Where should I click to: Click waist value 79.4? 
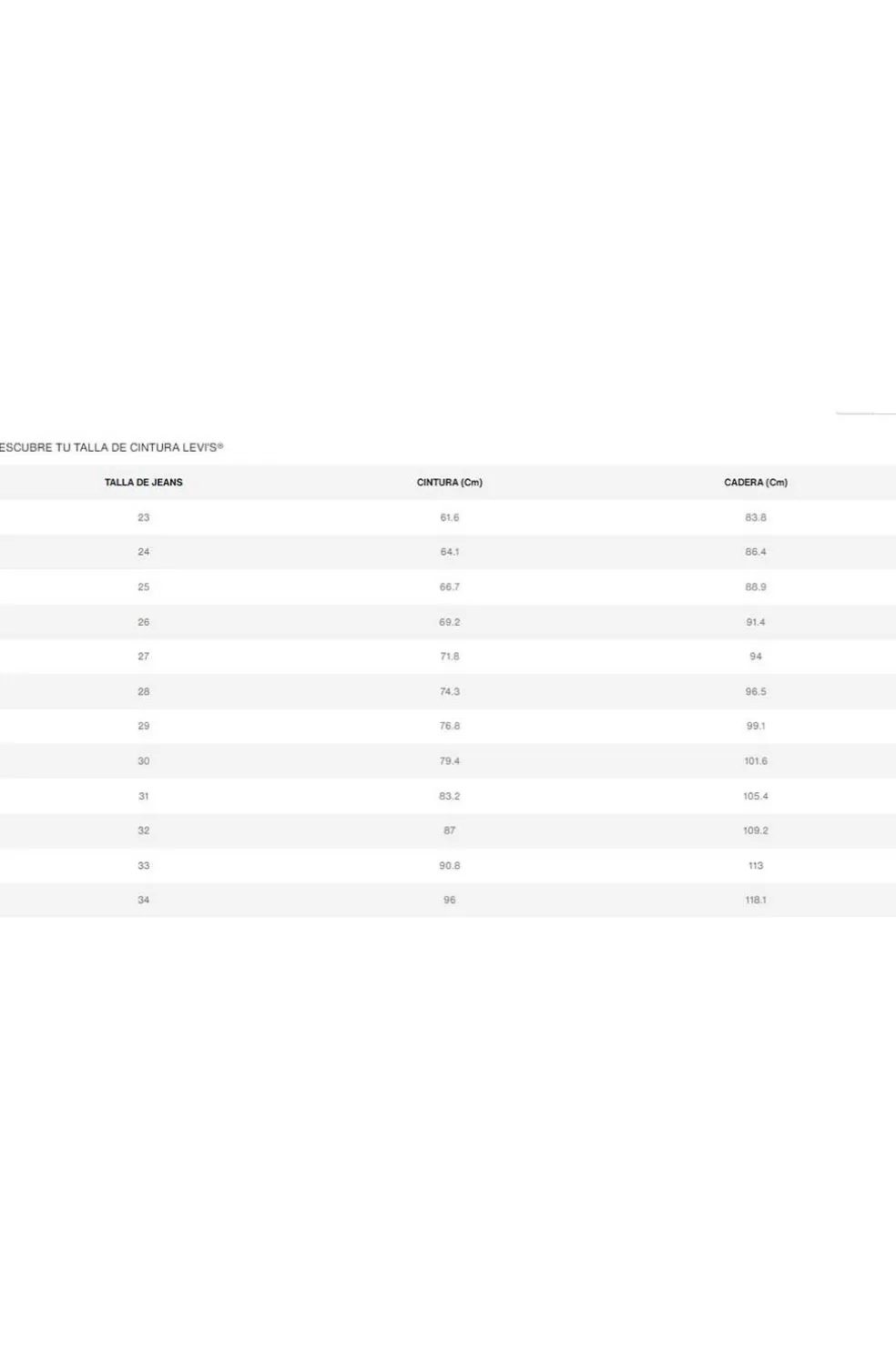(450, 761)
